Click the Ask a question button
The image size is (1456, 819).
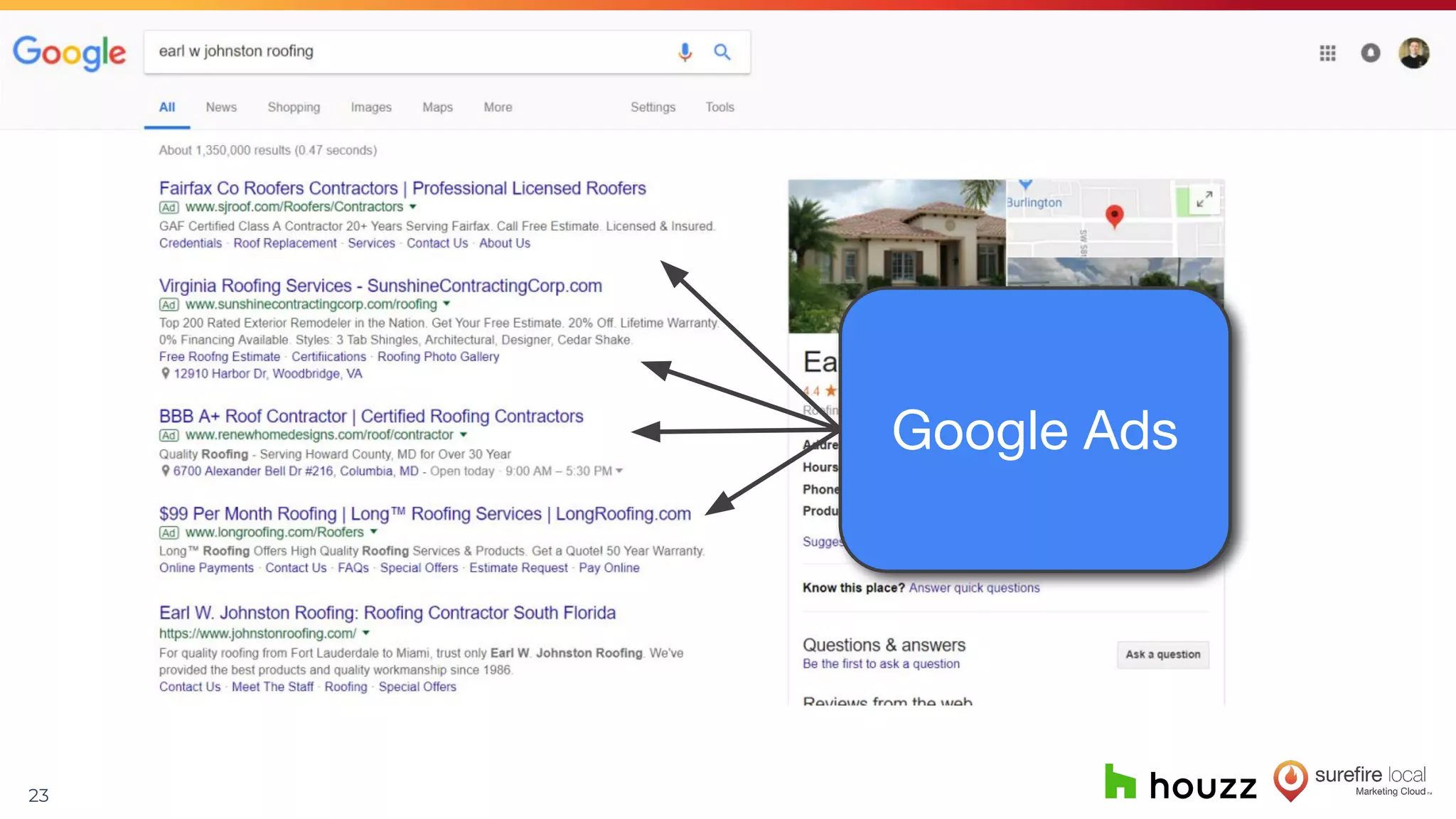1163,654
